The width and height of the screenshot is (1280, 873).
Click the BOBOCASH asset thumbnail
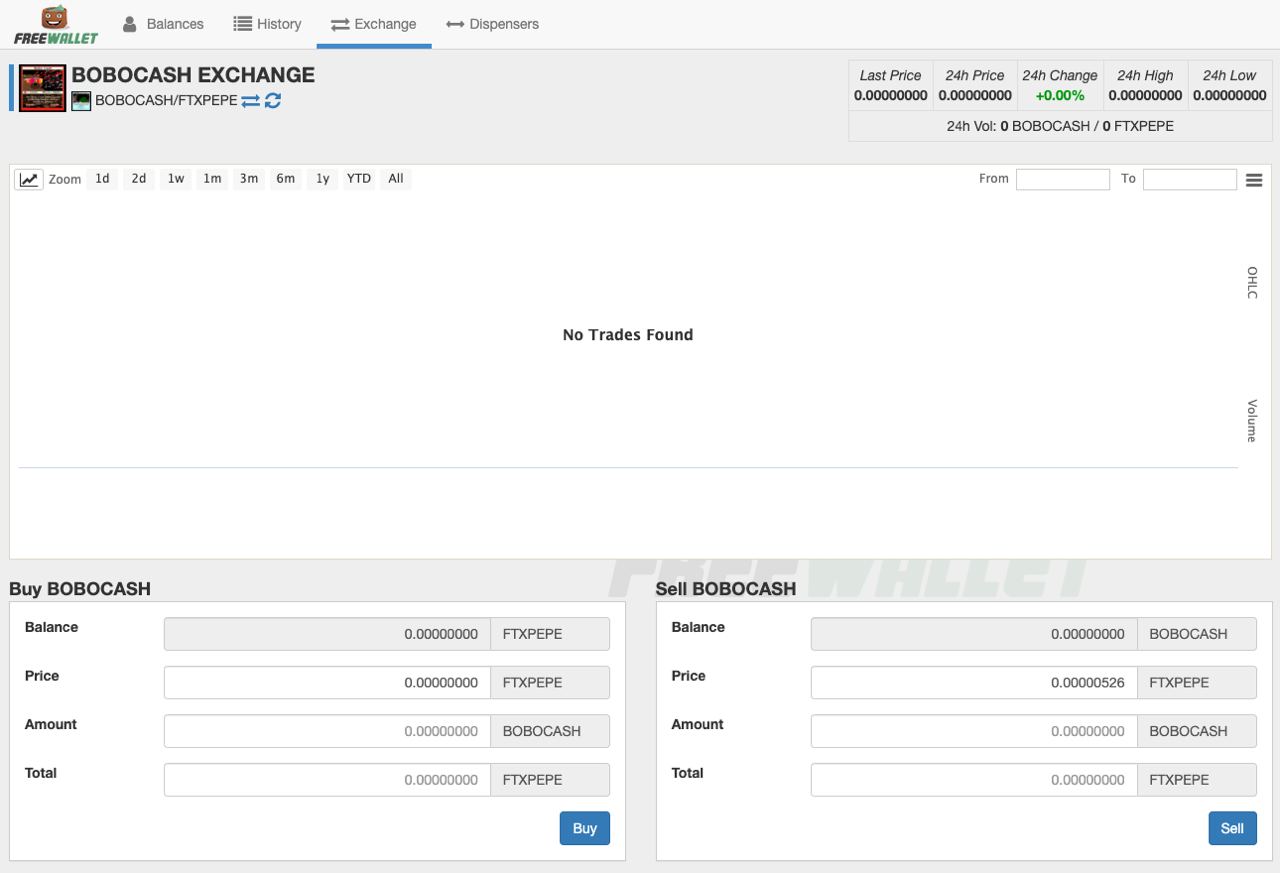[x=43, y=88]
